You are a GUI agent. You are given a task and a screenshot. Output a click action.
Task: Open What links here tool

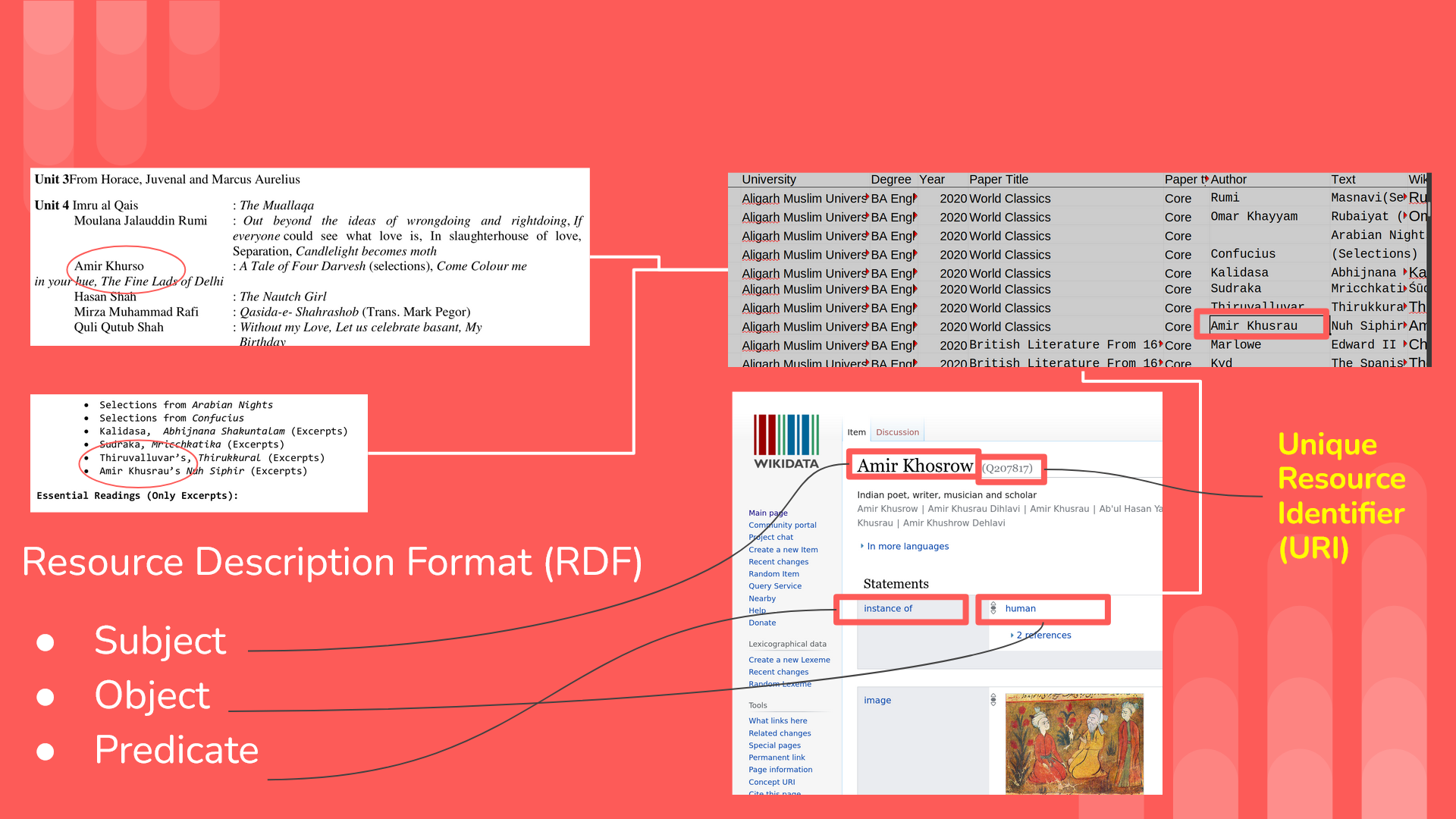[x=777, y=720]
